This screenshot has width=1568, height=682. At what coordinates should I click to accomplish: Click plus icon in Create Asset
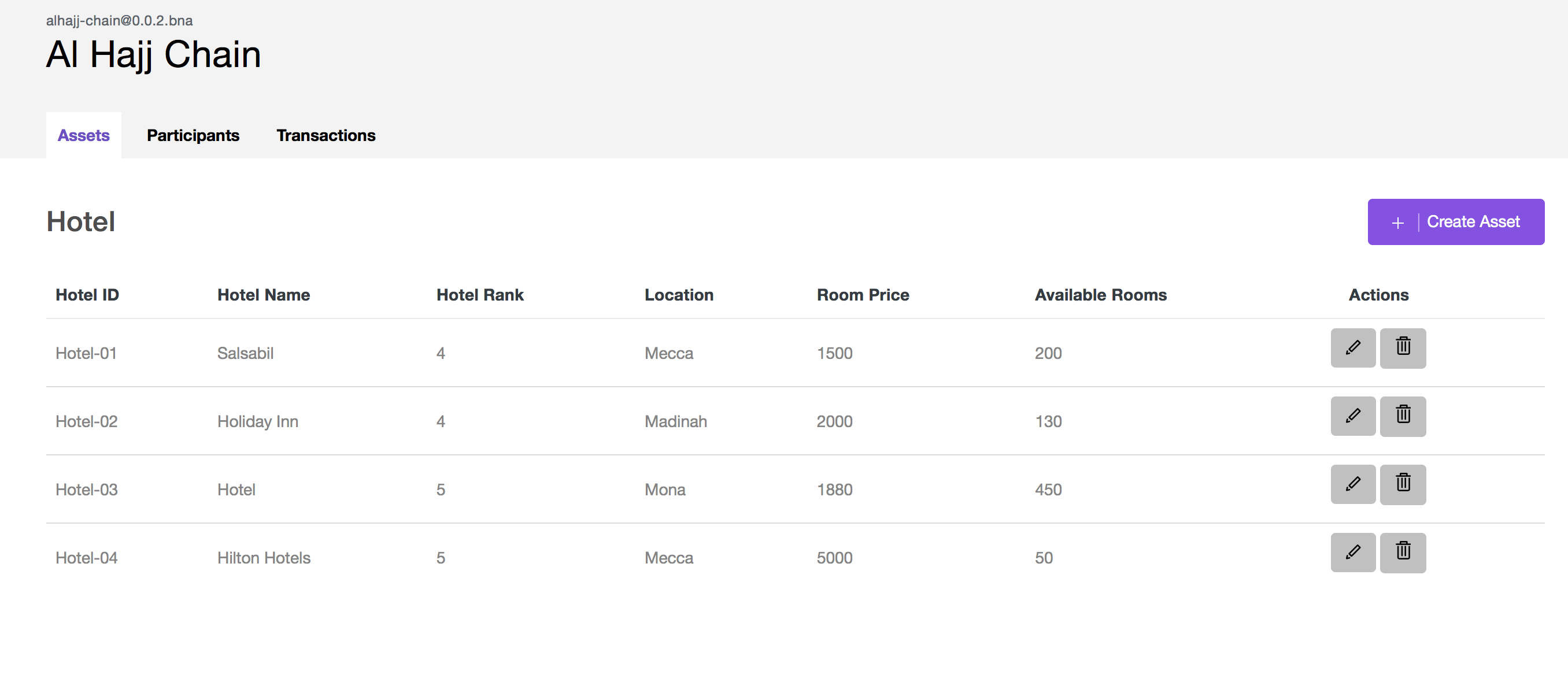coord(1397,223)
